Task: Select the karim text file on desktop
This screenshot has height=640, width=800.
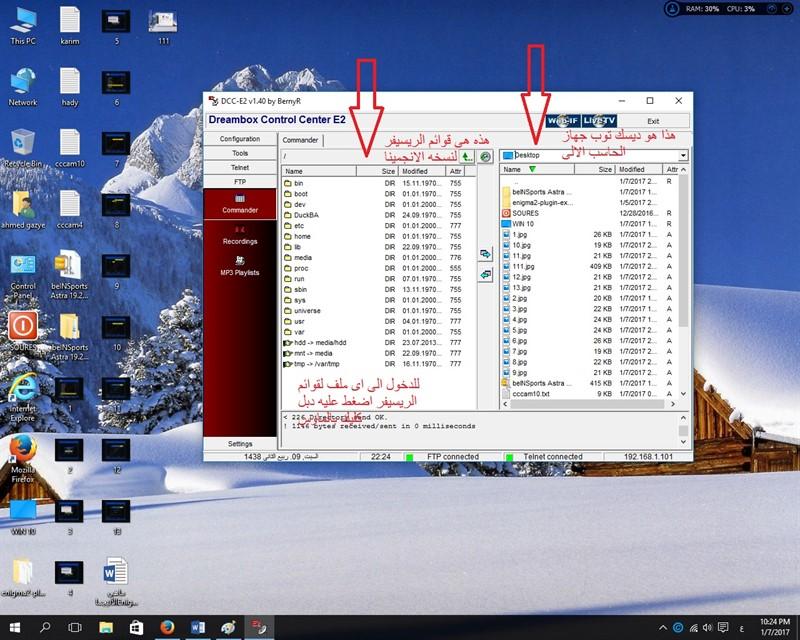Action: pyautogui.click(x=70, y=27)
